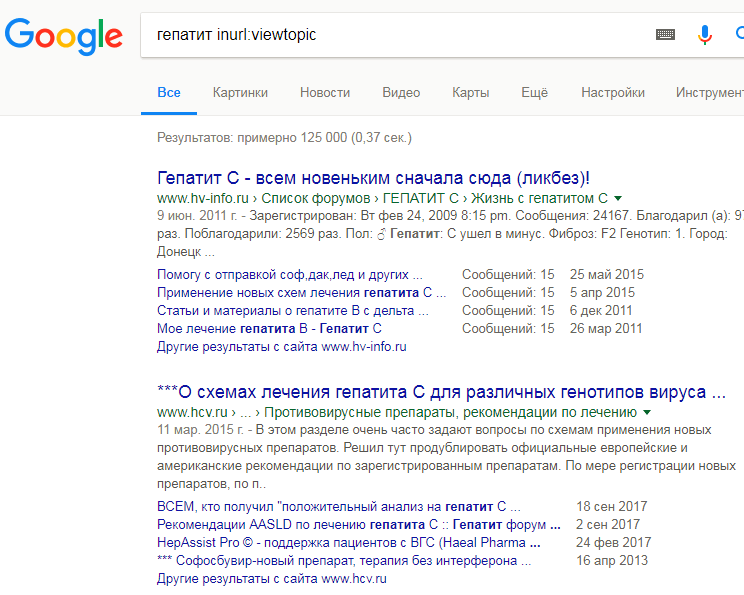Open sitelink 'Применение новых схем лечения гепатита С'
Screen dimensions: 744x595
(301, 293)
